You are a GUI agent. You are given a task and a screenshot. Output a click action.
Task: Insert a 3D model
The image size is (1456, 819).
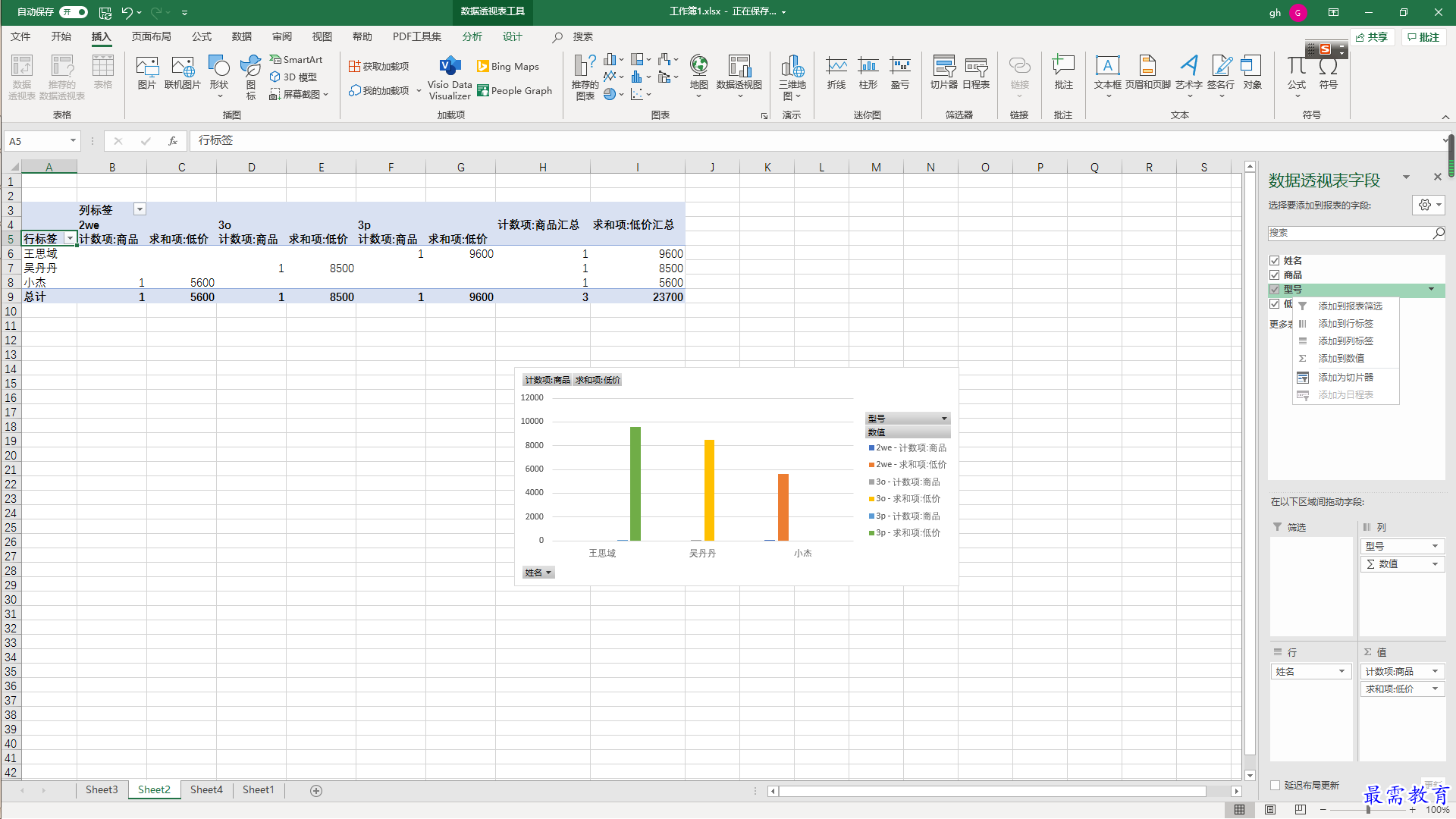293,77
